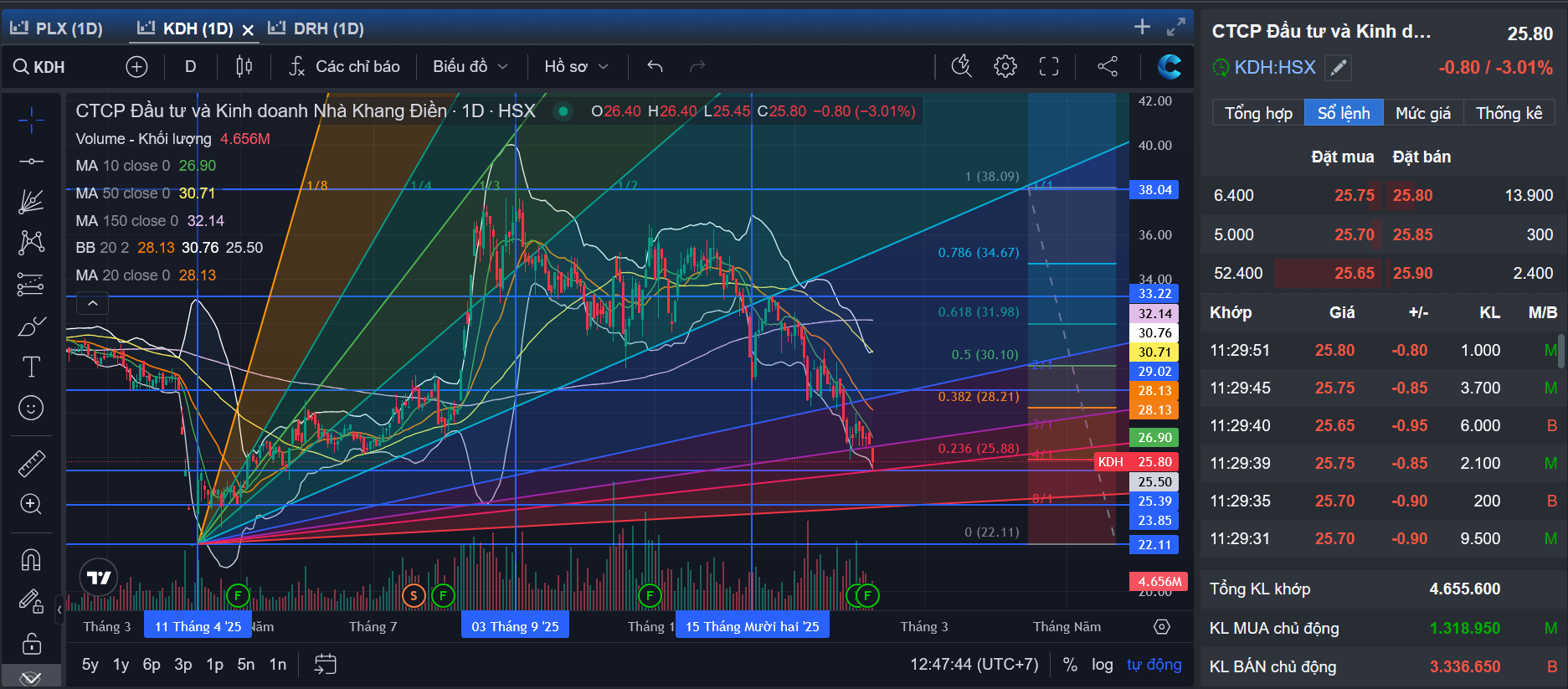Expand the Hồ sơ dropdown
1568x689 pixels.
tap(576, 67)
